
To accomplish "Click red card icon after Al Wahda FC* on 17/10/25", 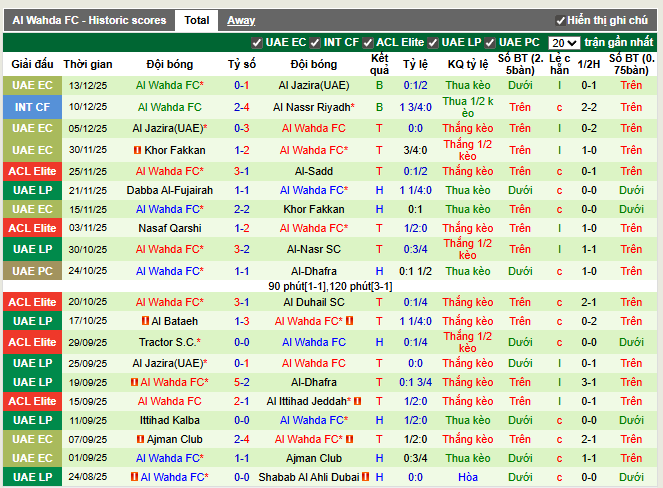I will tap(349, 321).
